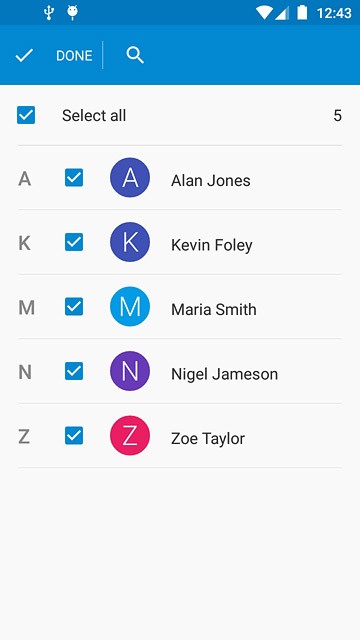Tap Maria Smith's light blue M avatar
This screenshot has height=640, width=360.
tap(130, 307)
